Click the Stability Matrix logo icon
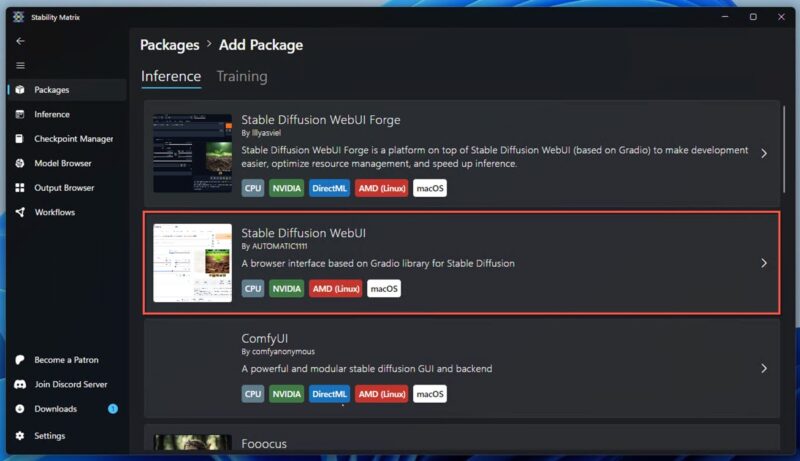Image resolution: width=800 pixels, height=461 pixels. 18,17
